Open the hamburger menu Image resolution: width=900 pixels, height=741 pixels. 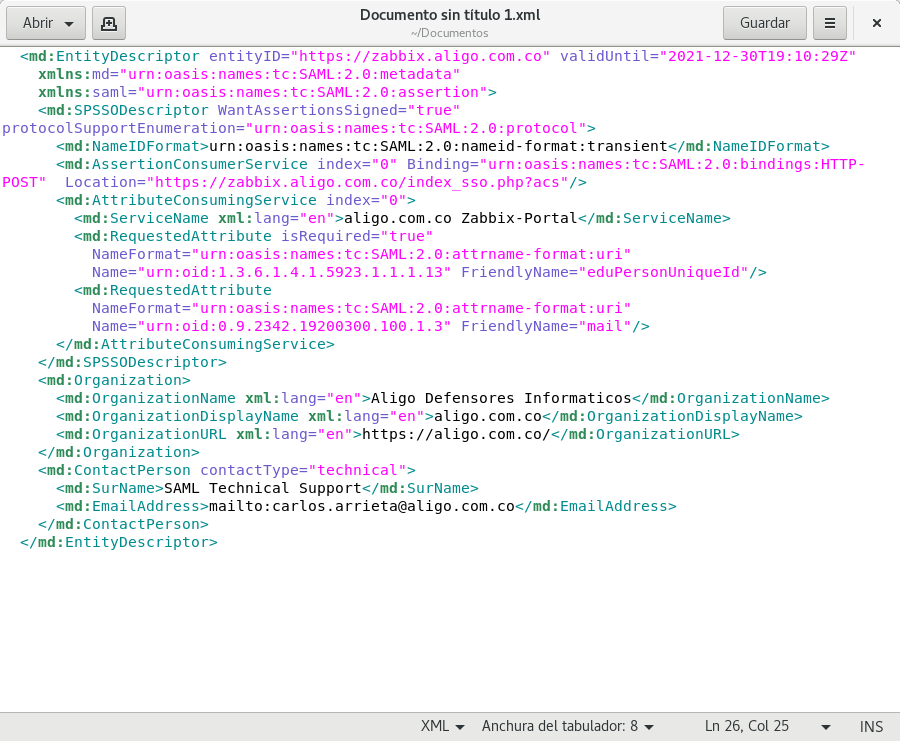click(829, 23)
